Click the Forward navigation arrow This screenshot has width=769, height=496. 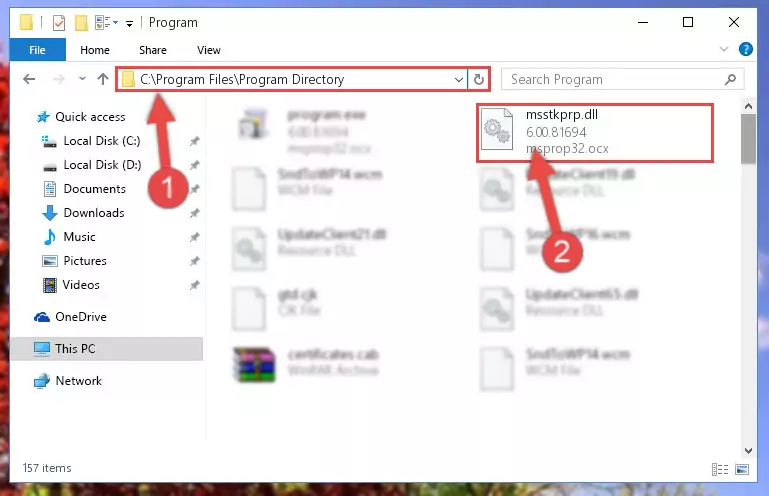pos(58,79)
